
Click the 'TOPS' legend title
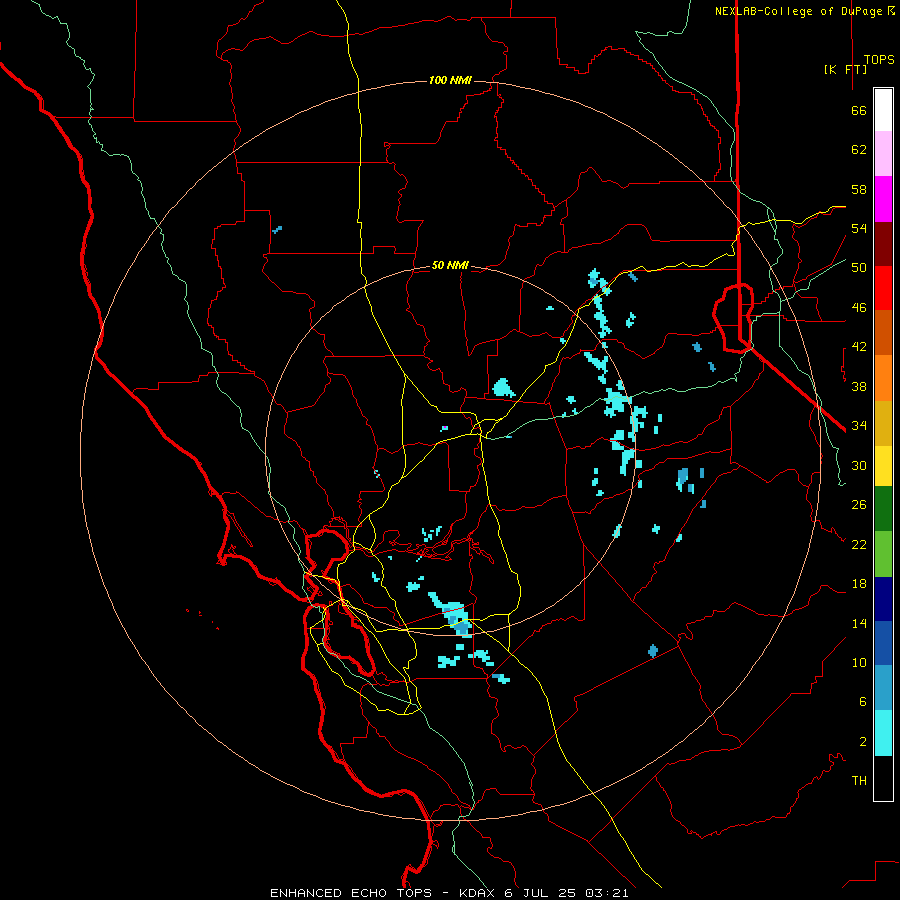tap(879, 60)
